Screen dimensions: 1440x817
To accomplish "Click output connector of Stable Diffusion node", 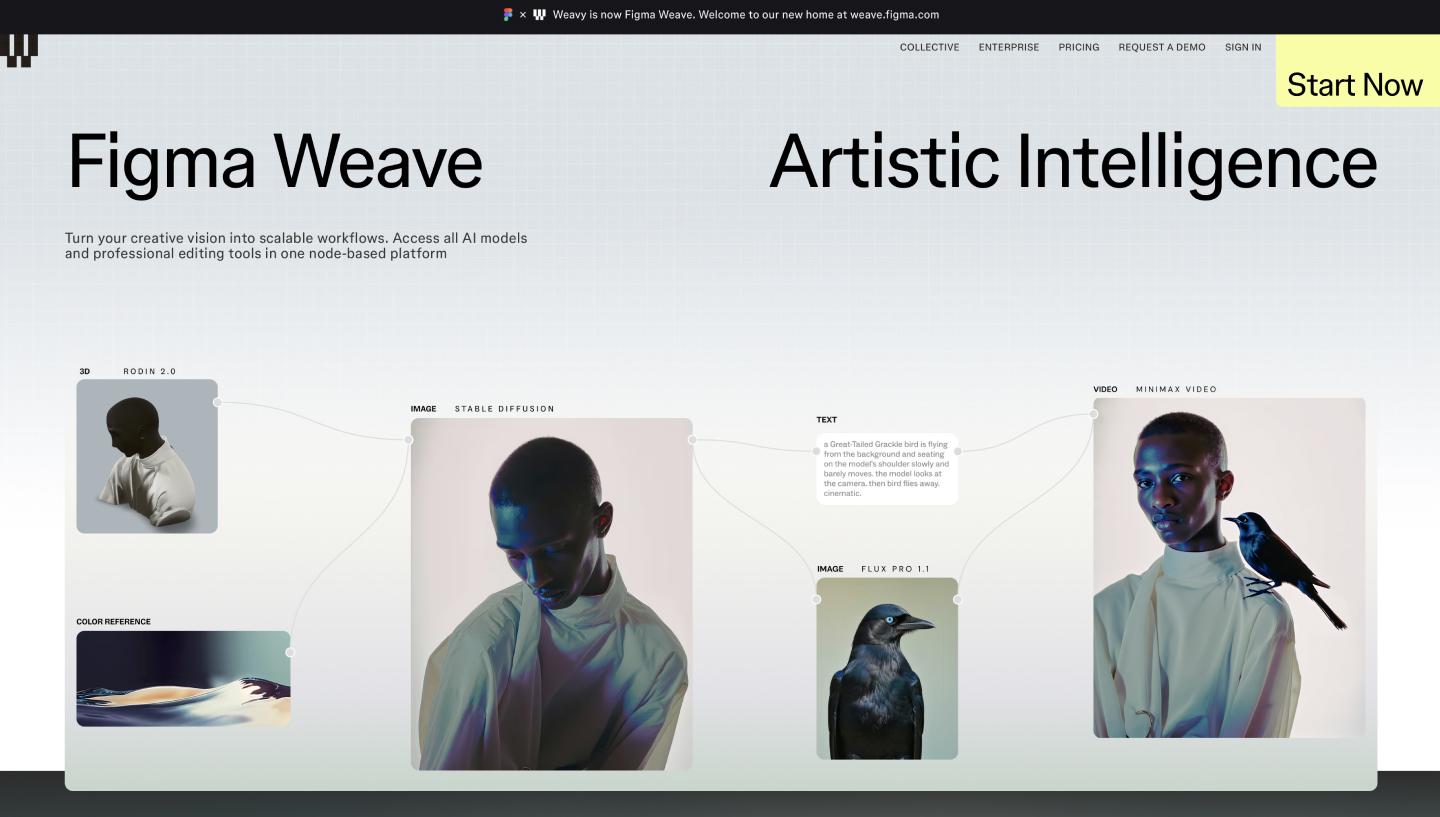I will point(692,439).
